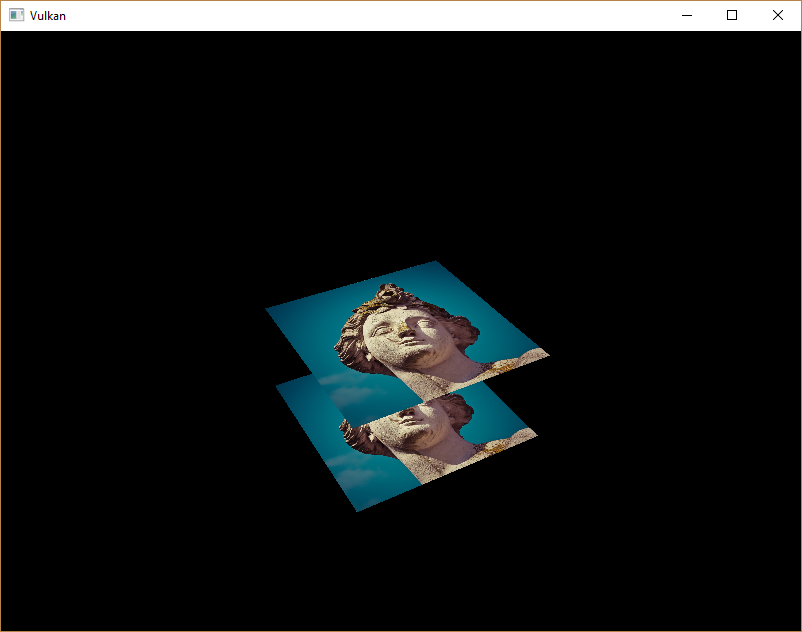Maximize the Vulkan window
802x632 pixels.
point(733,15)
